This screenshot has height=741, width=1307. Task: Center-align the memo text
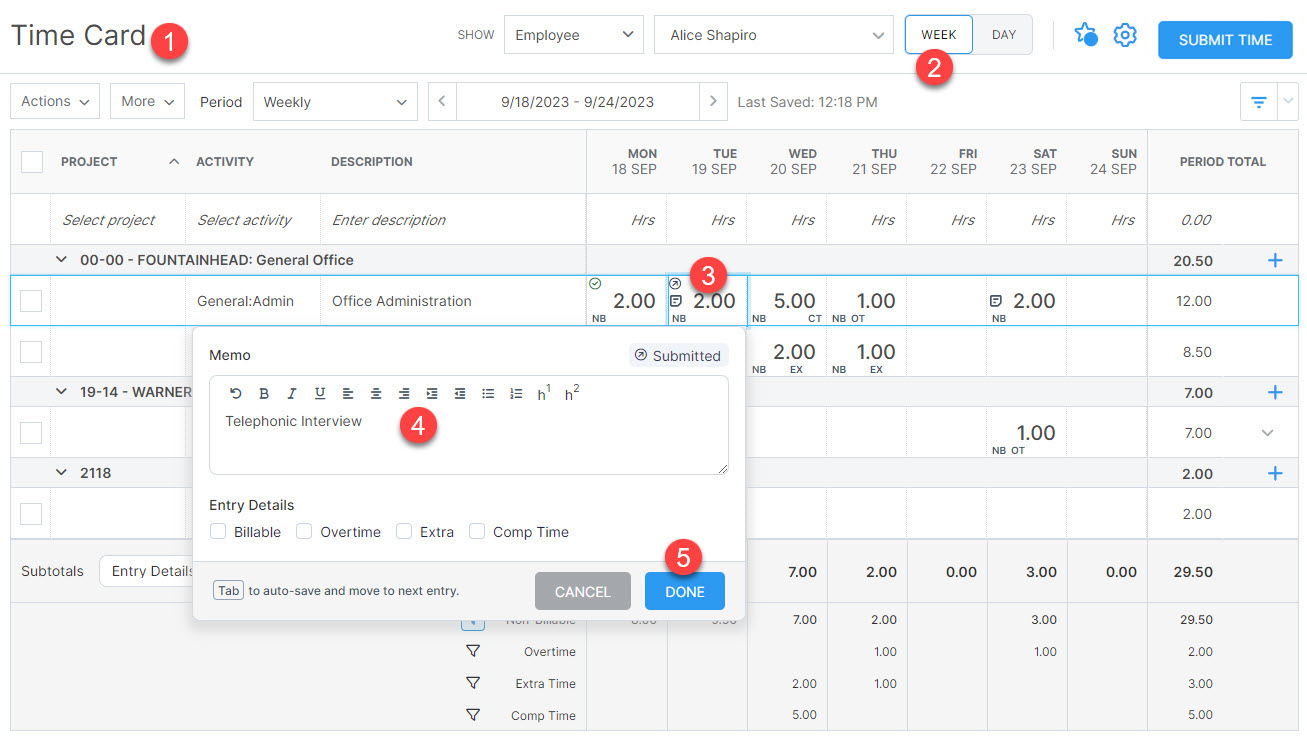pos(375,393)
